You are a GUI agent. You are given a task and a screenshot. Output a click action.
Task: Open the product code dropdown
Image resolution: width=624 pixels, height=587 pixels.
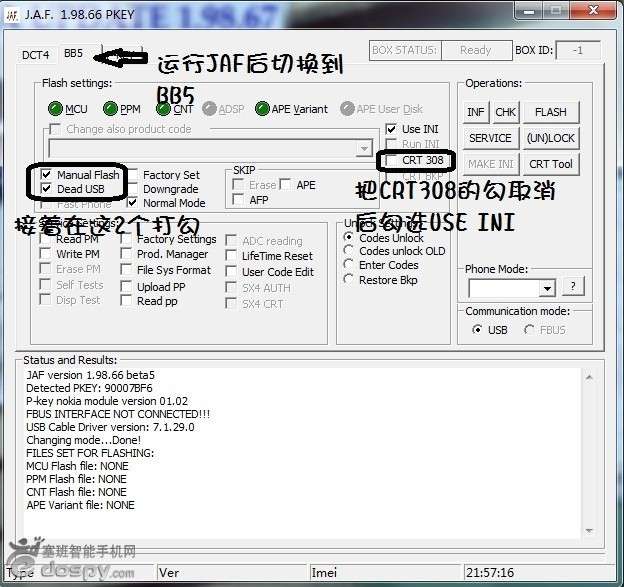[364, 148]
